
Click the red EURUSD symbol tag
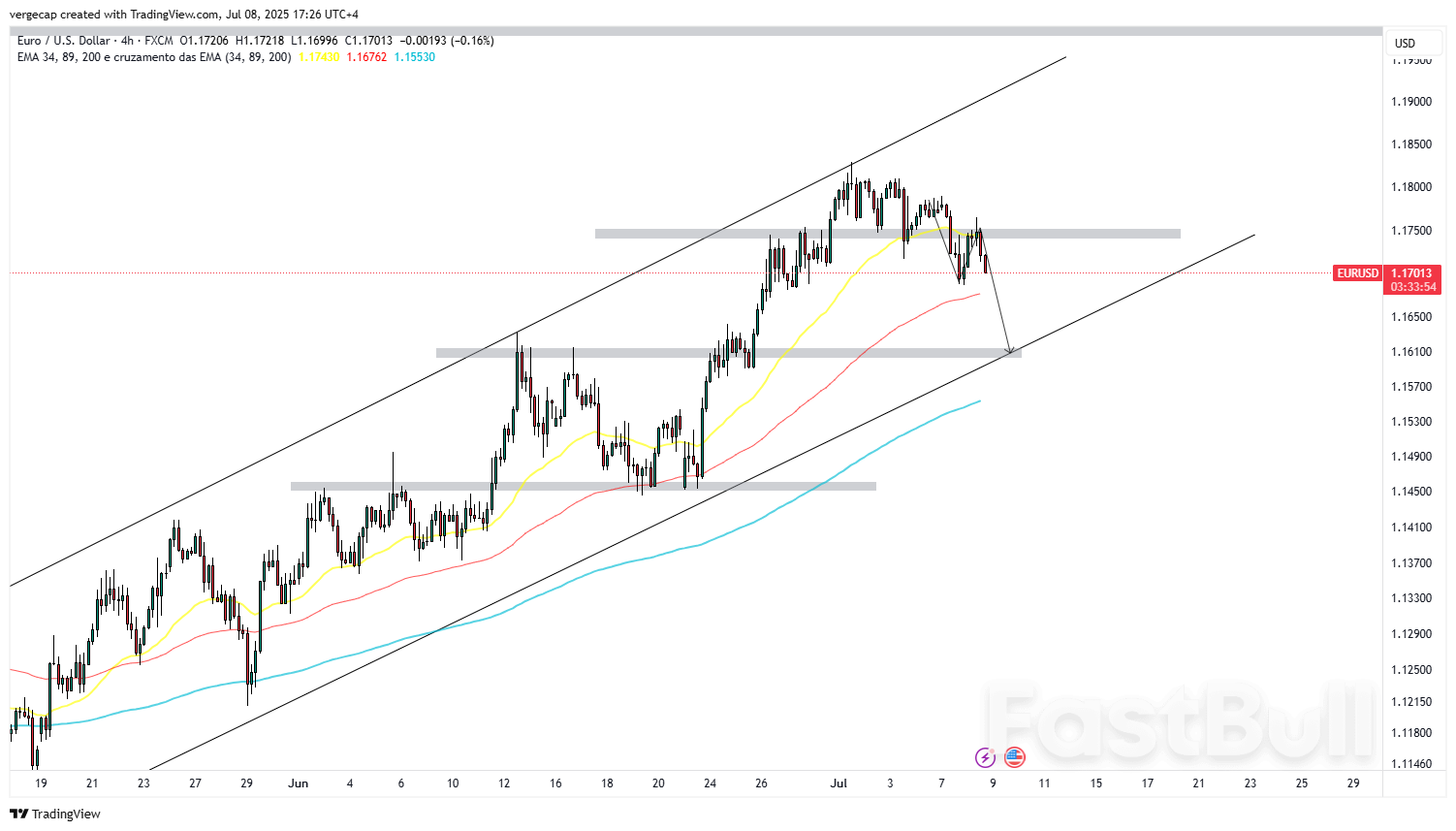(x=1357, y=273)
